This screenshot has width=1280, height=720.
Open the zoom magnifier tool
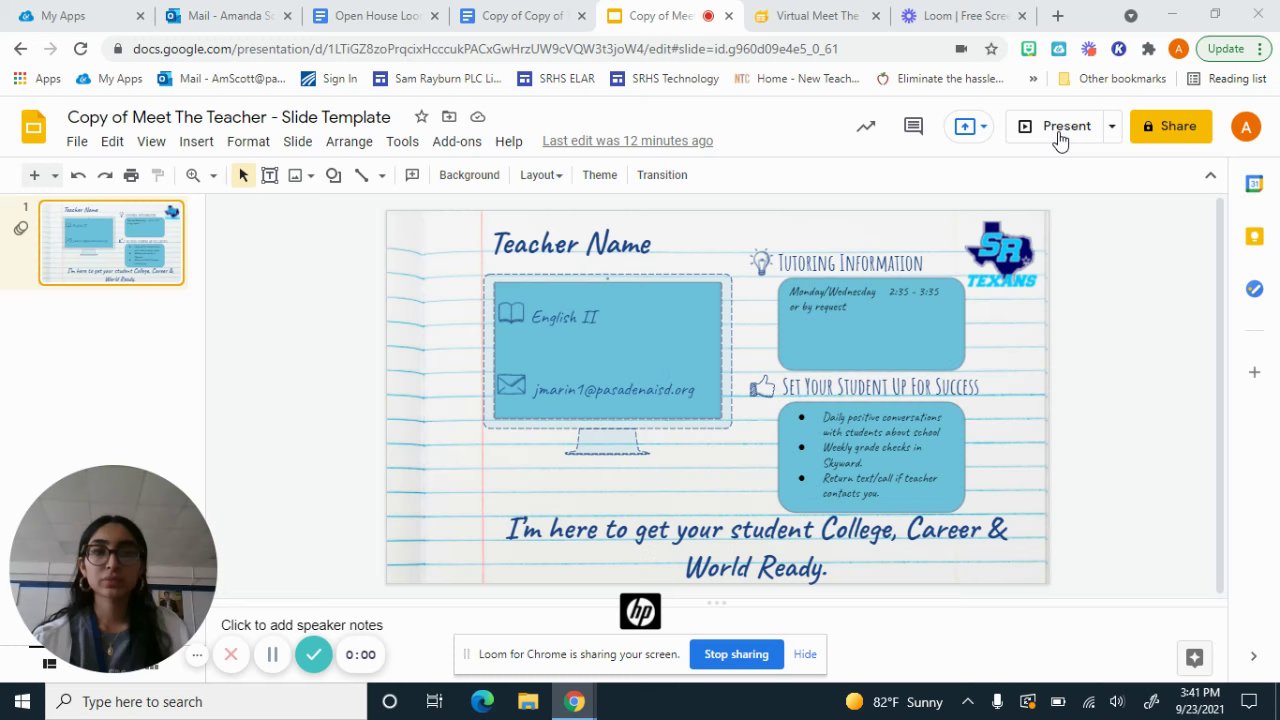coord(193,175)
